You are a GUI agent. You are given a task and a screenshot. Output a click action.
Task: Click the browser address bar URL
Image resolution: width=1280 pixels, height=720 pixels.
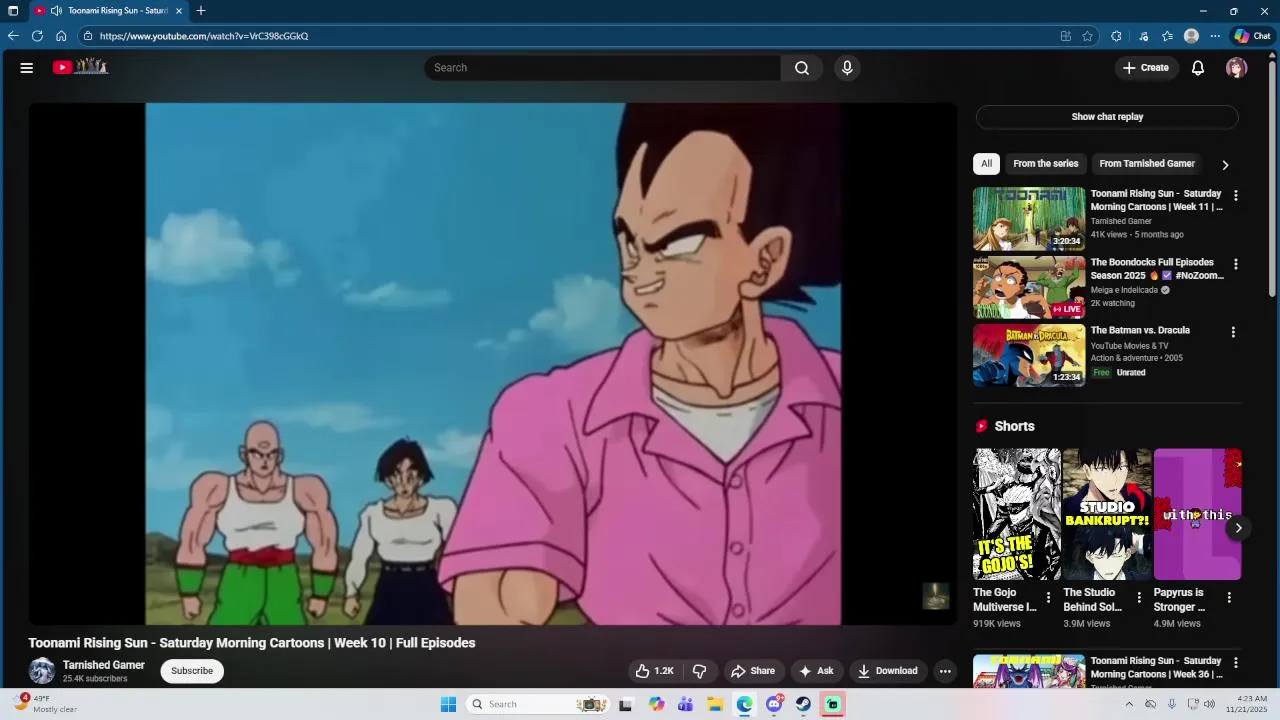[204, 36]
